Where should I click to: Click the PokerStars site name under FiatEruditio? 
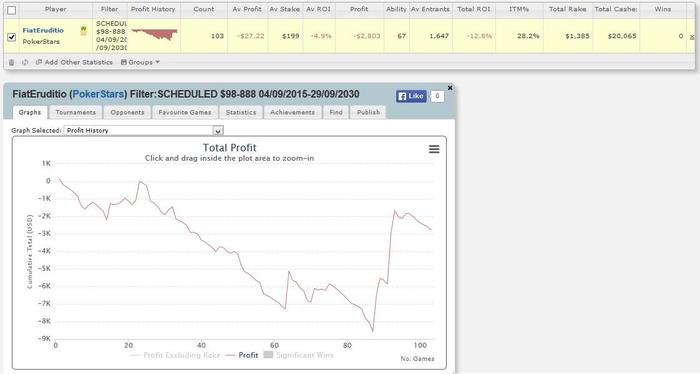(41, 42)
